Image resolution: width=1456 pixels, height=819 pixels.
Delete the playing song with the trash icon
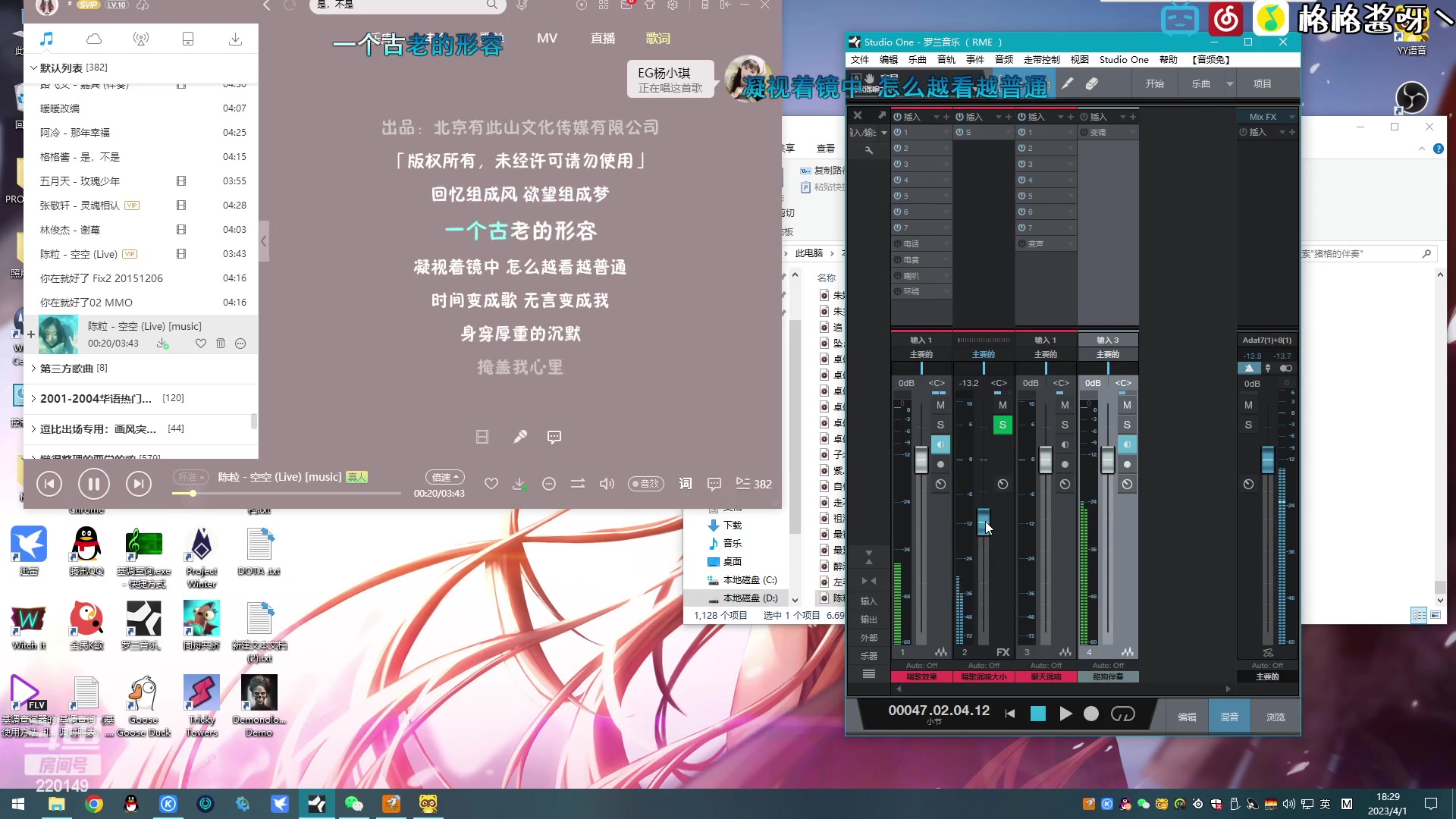(221, 344)
